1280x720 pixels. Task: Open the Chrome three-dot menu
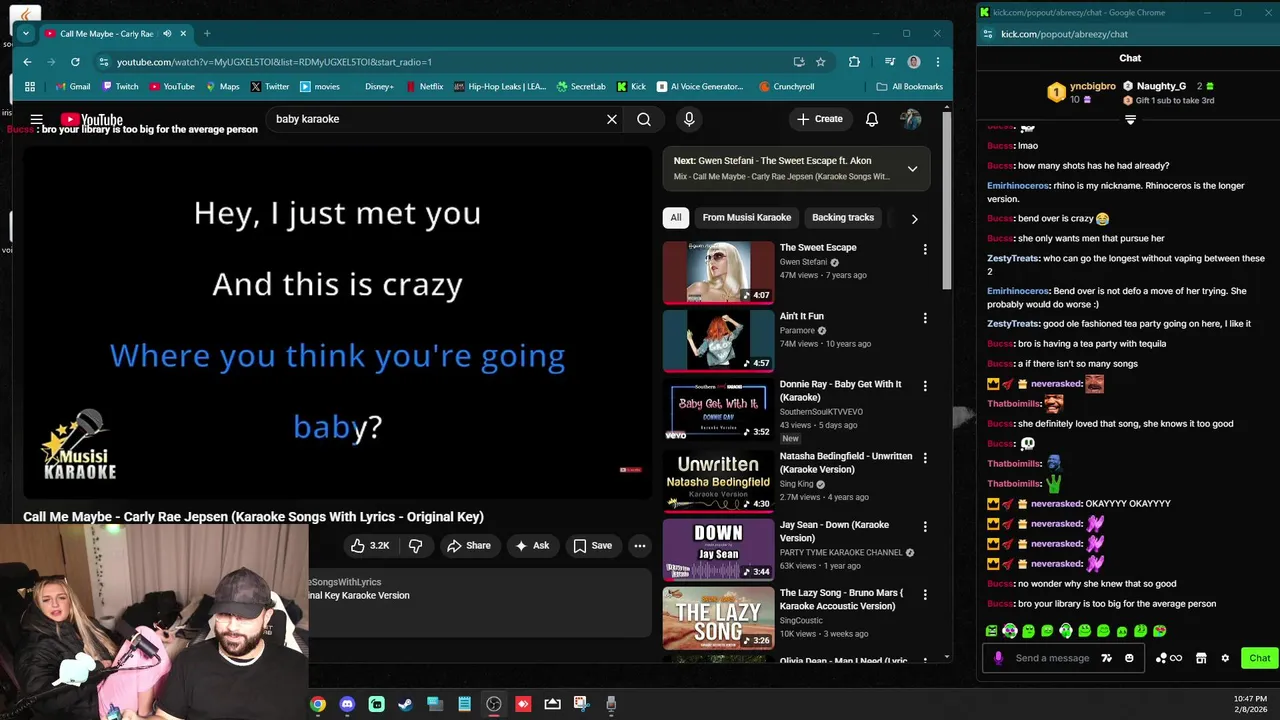click(937, 61)
